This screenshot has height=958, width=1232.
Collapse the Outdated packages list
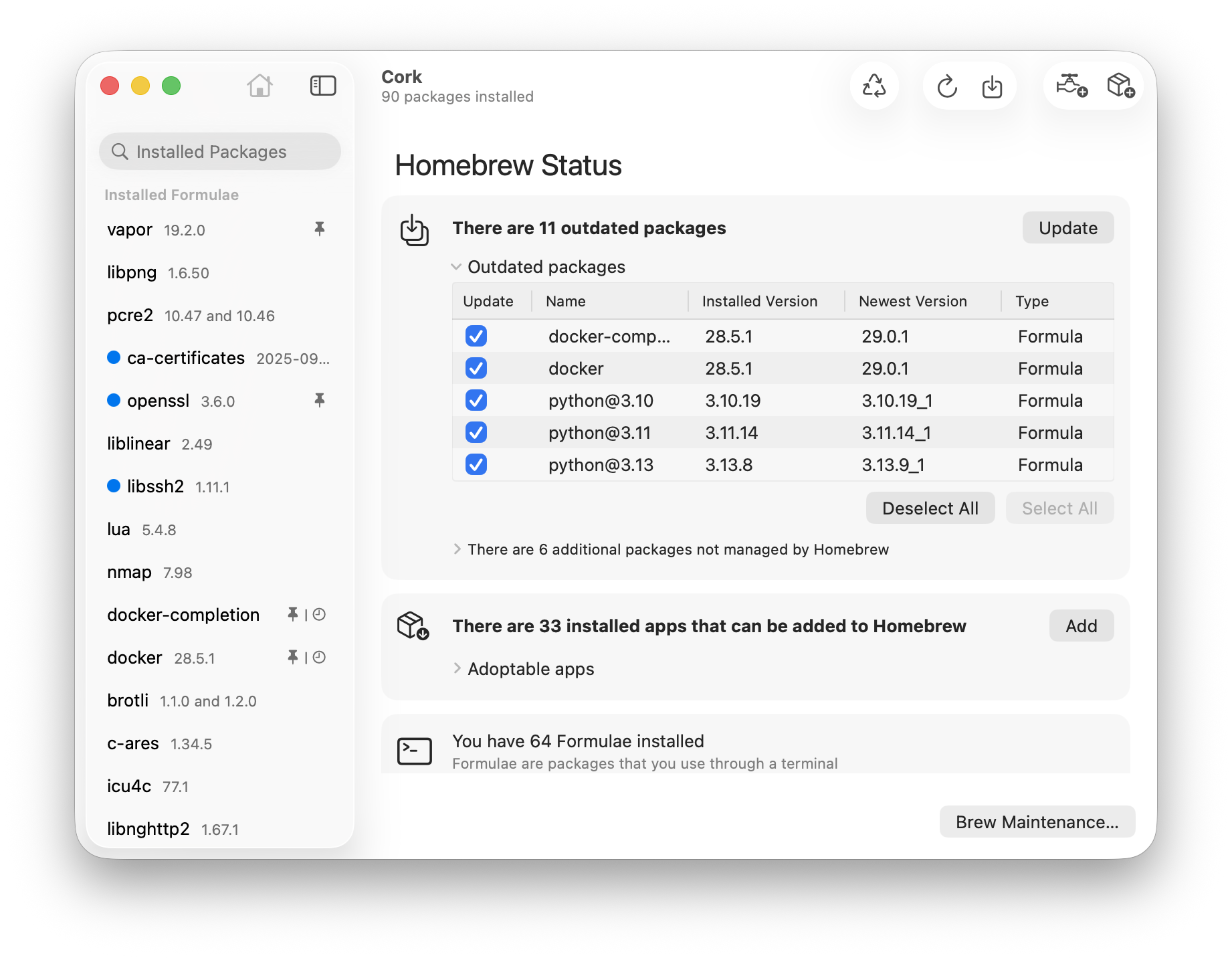pos(457,267)
